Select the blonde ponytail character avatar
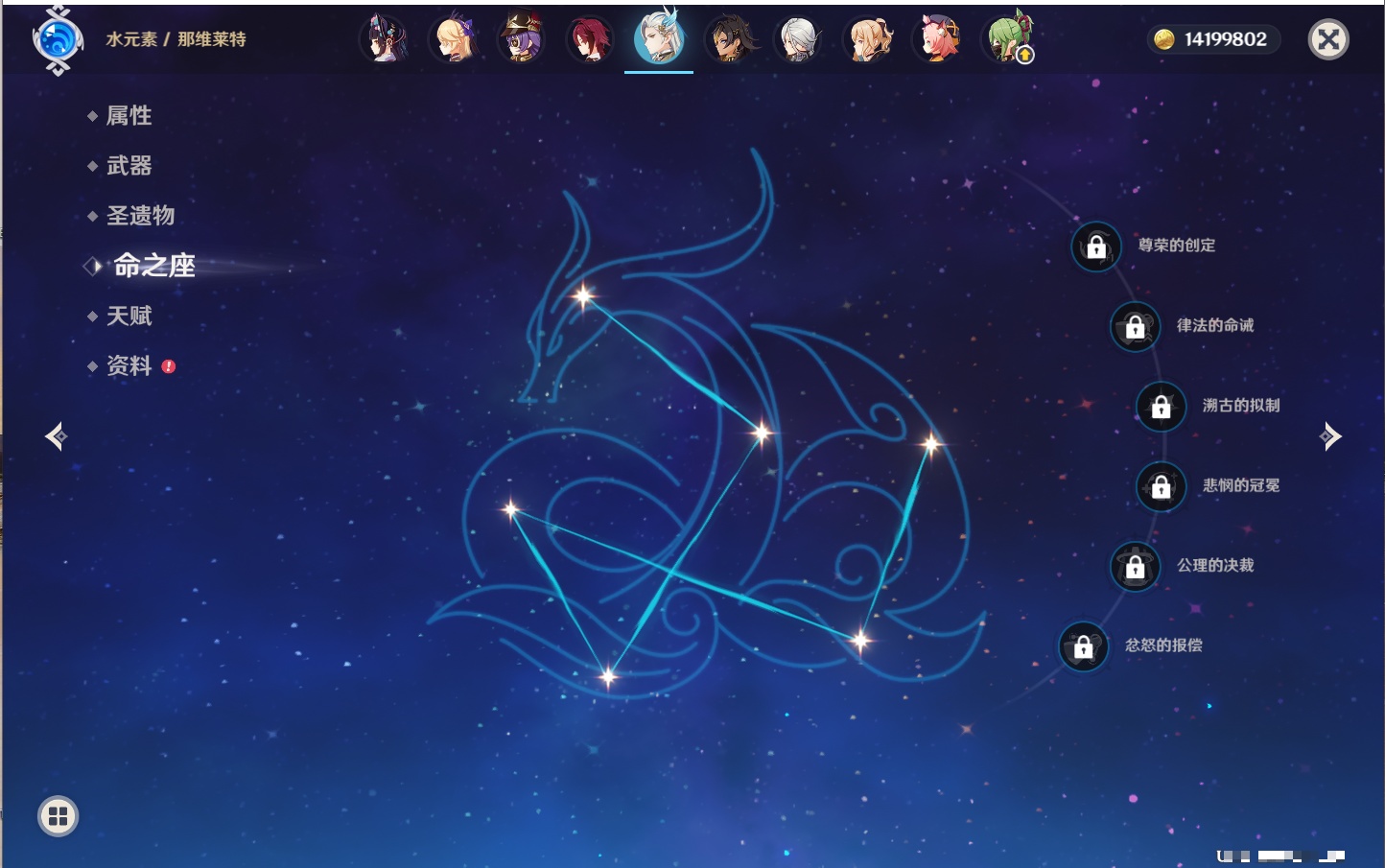The height and width of the screenshot is (868, 1385). [868, 39]
